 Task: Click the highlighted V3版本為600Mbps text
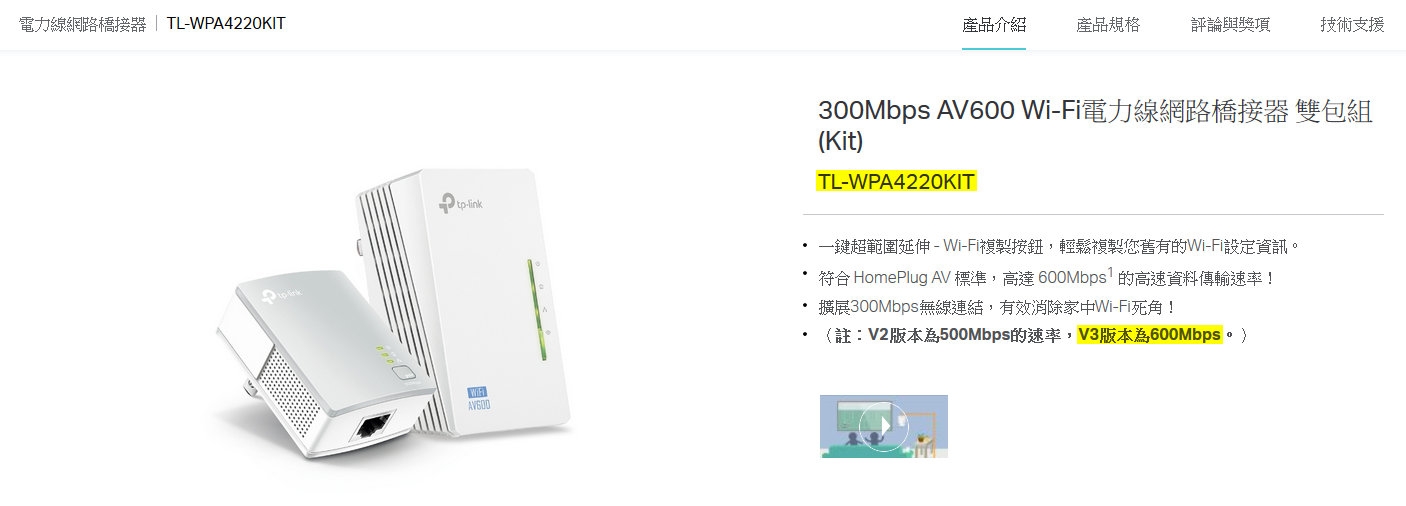[x=1150, y=335]
